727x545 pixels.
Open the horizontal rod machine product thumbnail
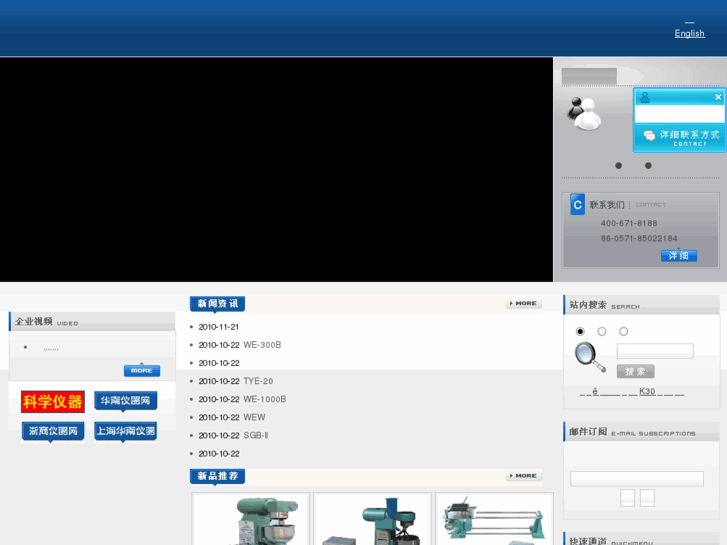pyautogui.click(x=494, y=519)
